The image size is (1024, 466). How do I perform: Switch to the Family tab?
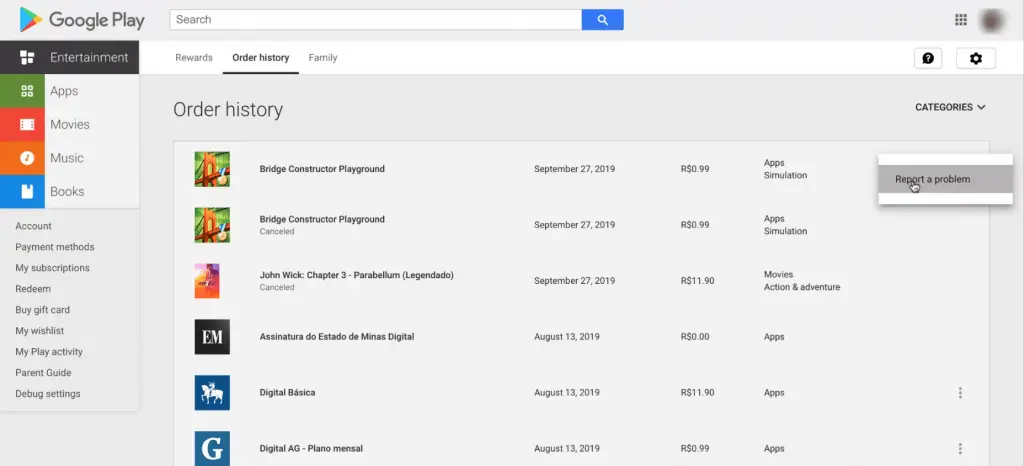323,57
